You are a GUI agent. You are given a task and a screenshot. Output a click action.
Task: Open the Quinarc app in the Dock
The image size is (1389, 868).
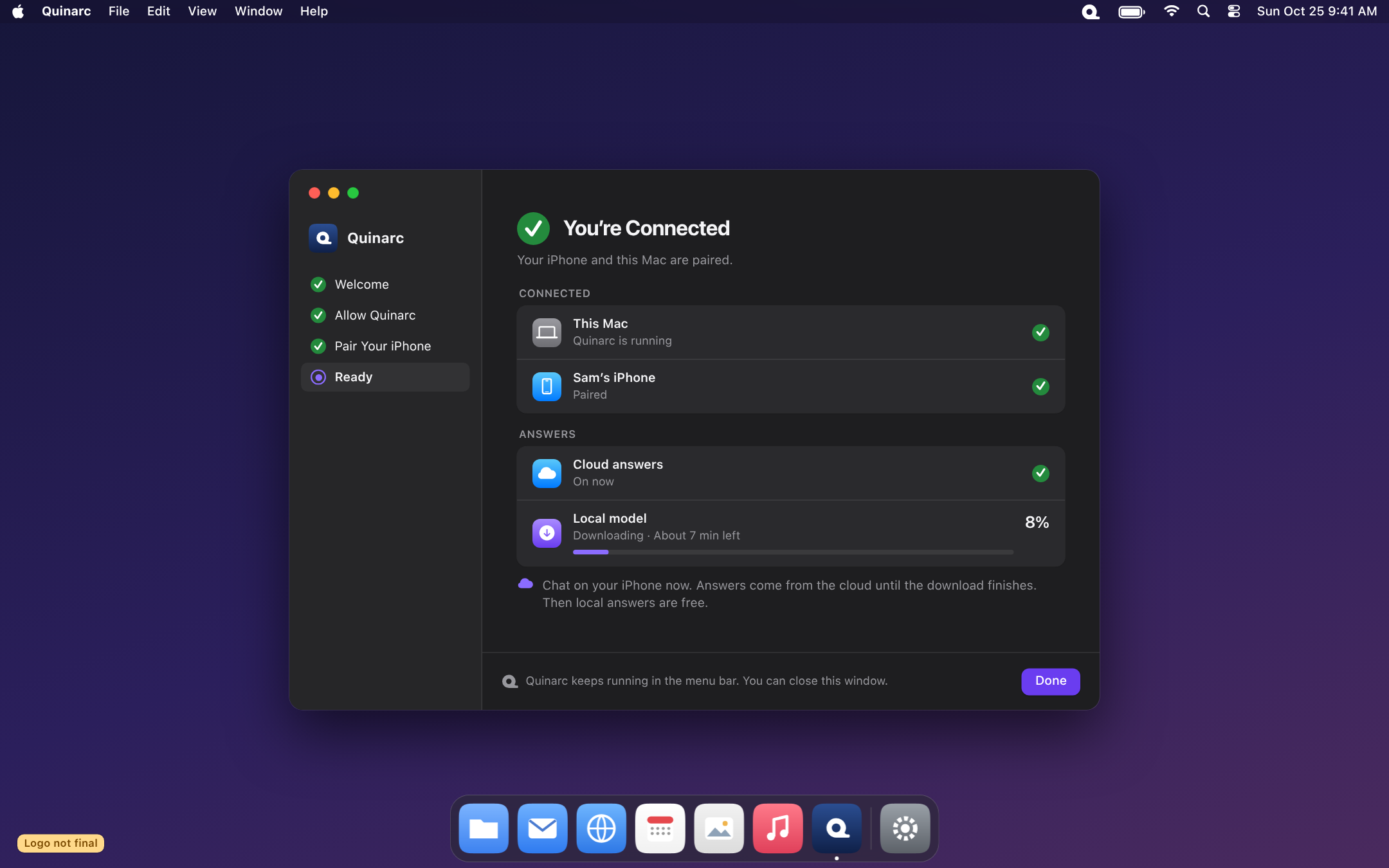coord(836,828)
